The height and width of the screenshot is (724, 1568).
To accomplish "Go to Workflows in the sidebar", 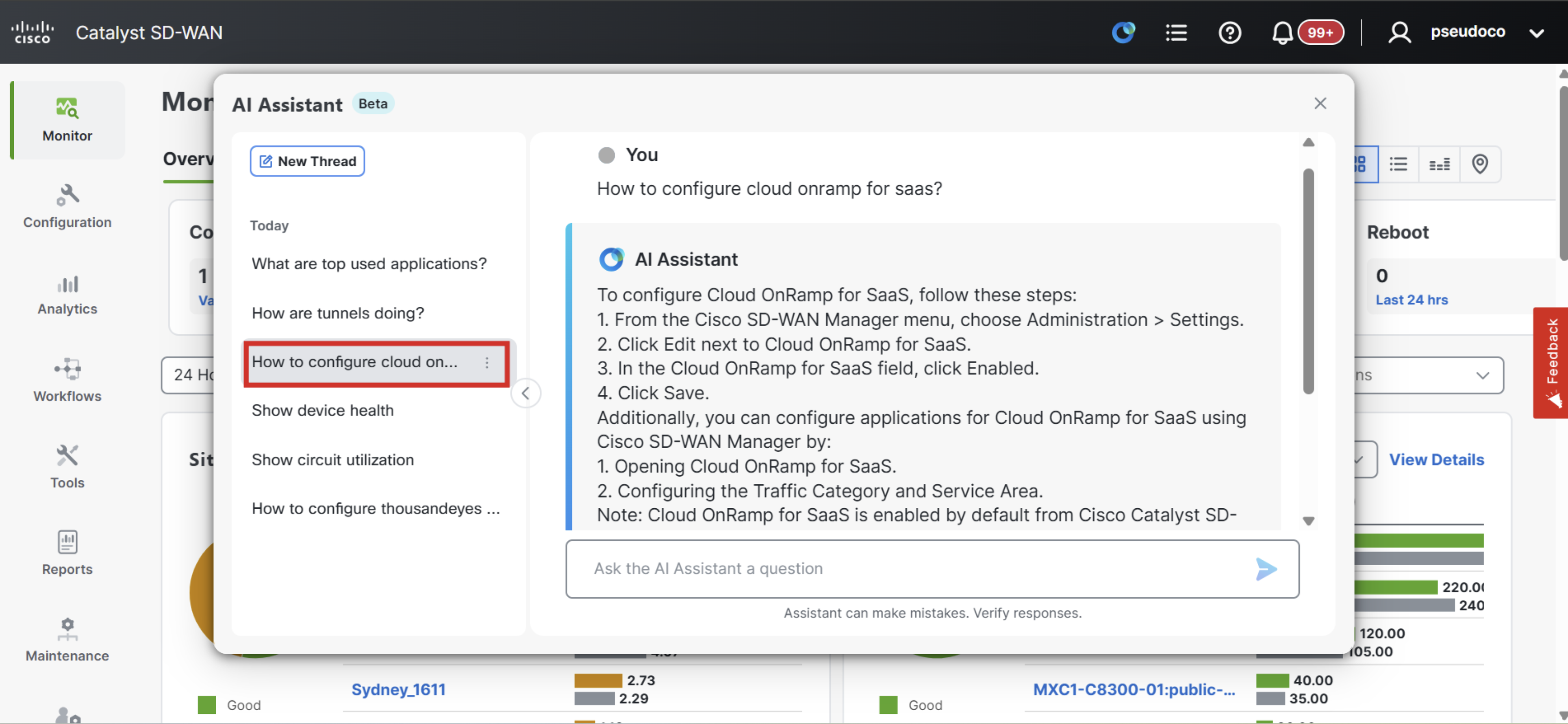I will 67,380.
